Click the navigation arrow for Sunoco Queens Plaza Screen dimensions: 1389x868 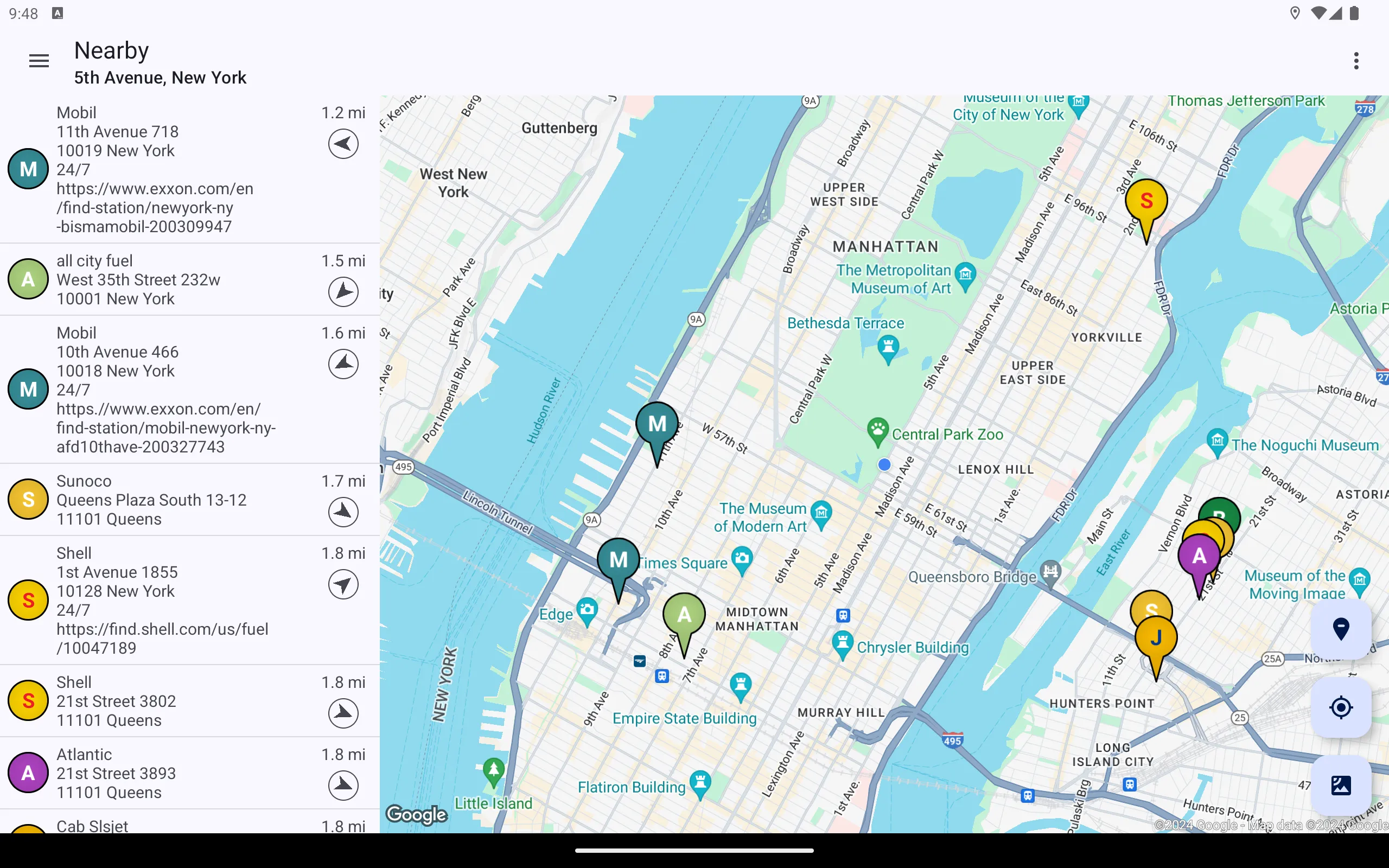(x=343, y=512)
